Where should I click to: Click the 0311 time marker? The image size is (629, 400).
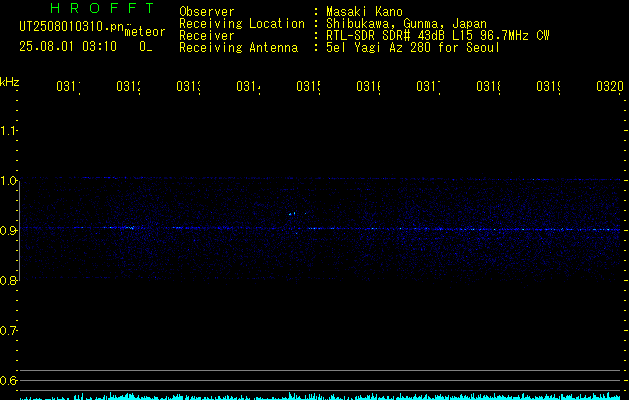(68, 86)
